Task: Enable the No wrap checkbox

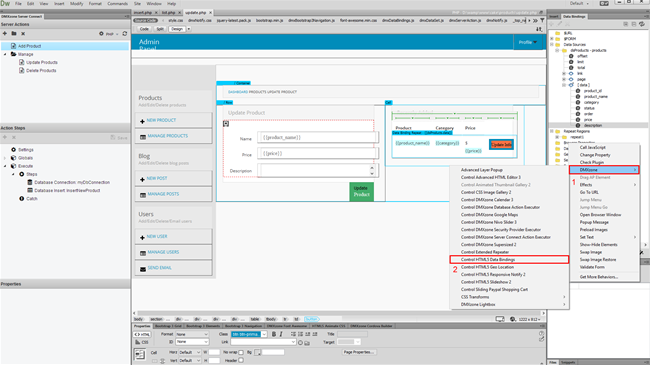Action: (x=241, y=353)
